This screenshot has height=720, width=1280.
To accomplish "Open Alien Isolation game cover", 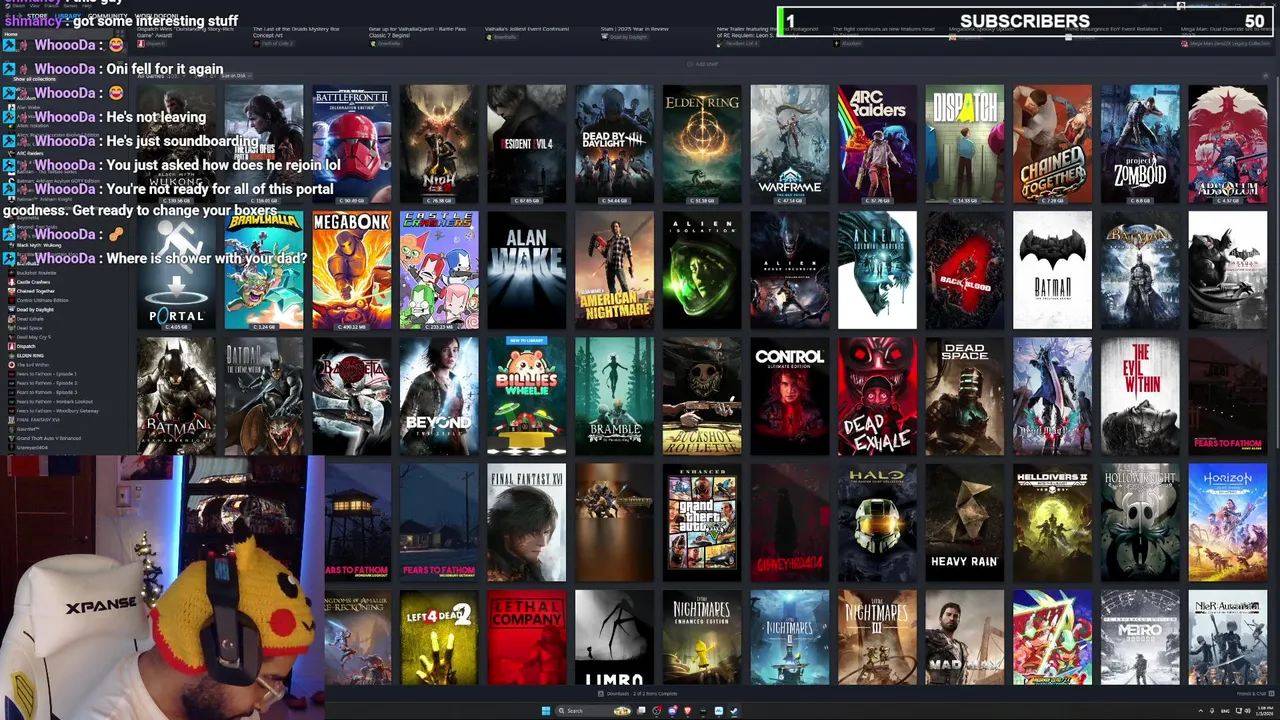I will pyautogui.click(x=702, y=270).
